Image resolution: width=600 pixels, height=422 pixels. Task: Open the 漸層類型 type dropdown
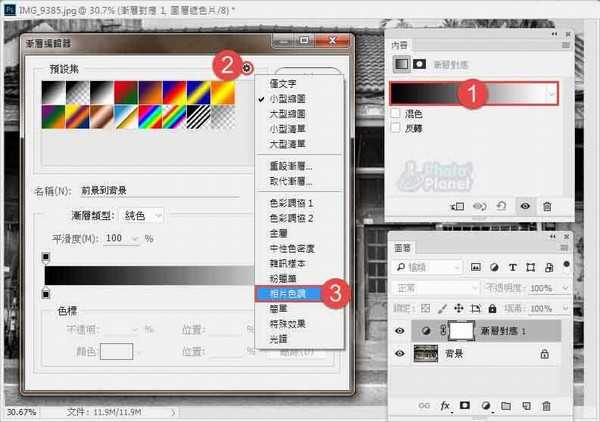143,215
